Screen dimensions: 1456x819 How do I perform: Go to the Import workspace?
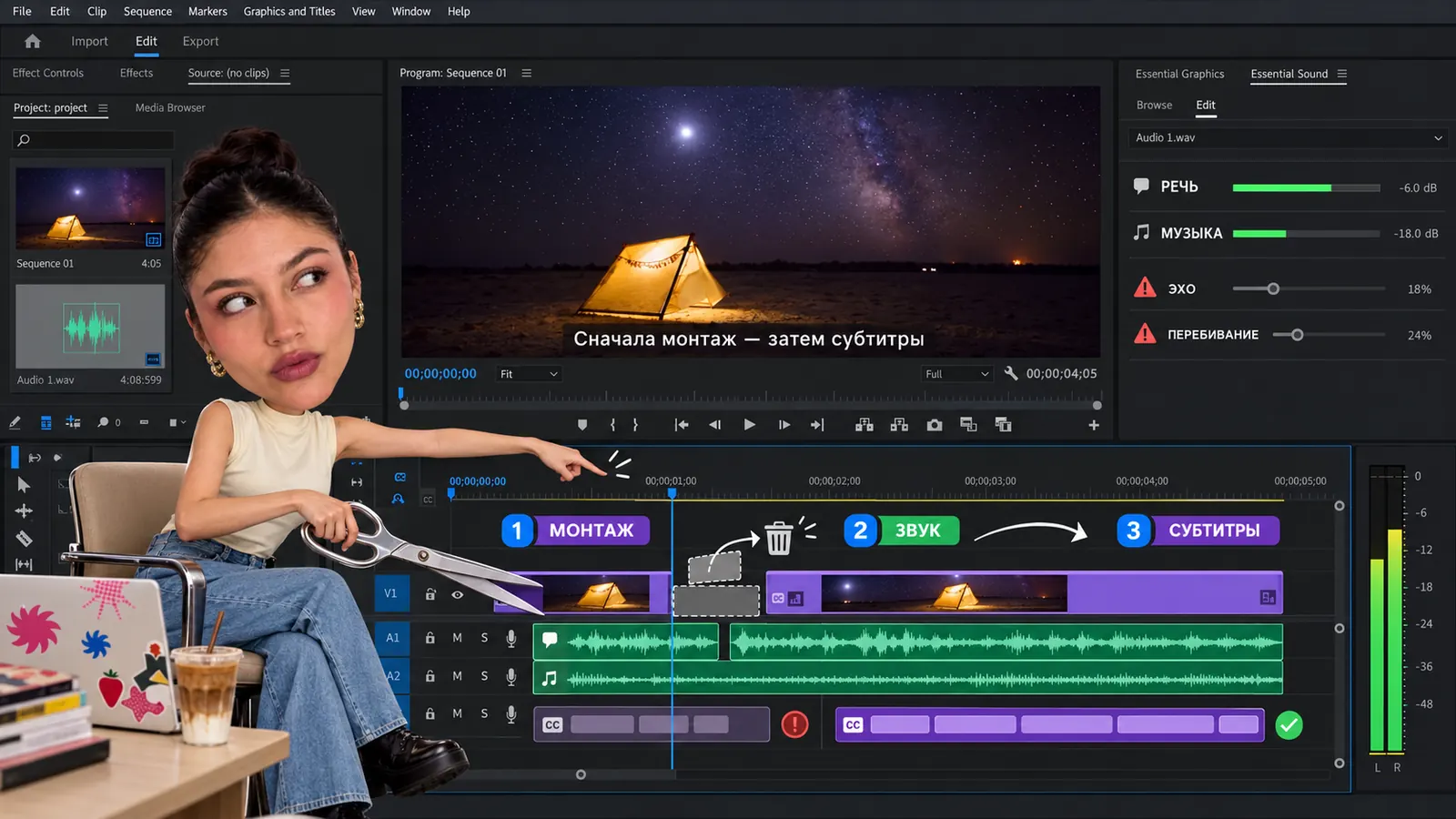(x=89, y=41)
